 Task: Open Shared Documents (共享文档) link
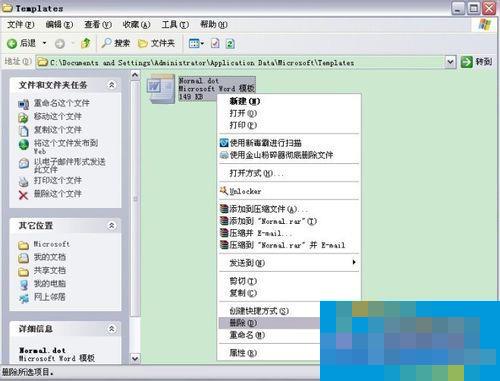click(x=49, y=270)
